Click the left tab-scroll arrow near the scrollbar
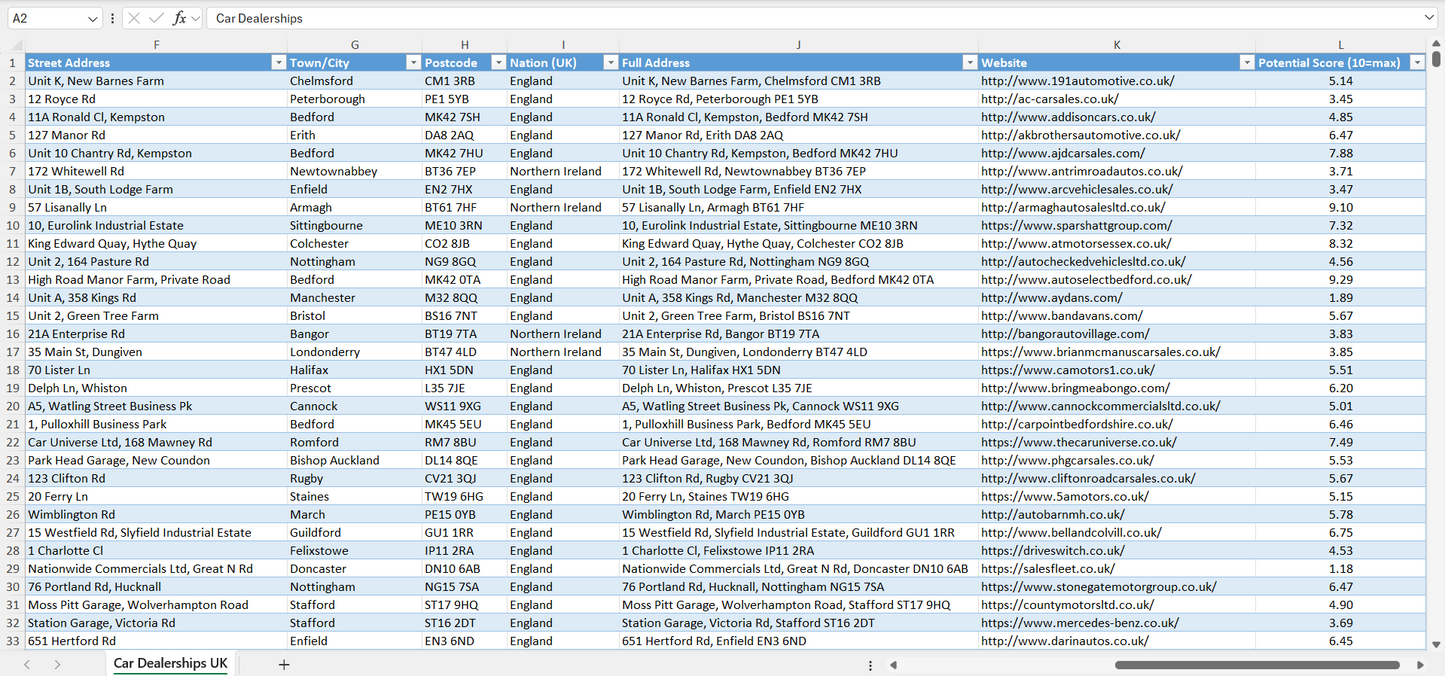 tap(893, 664)
